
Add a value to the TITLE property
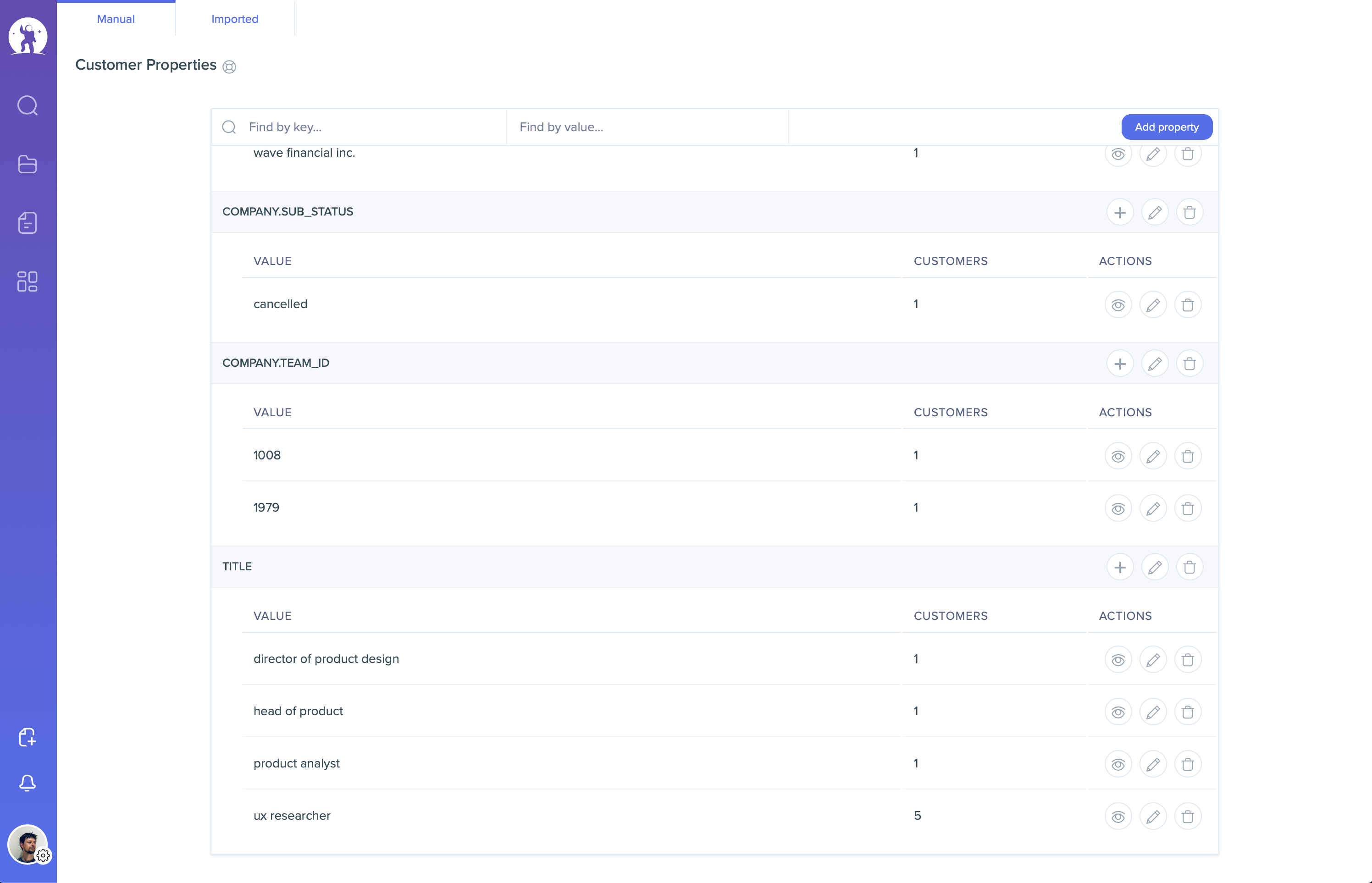tap(1120, 567)
